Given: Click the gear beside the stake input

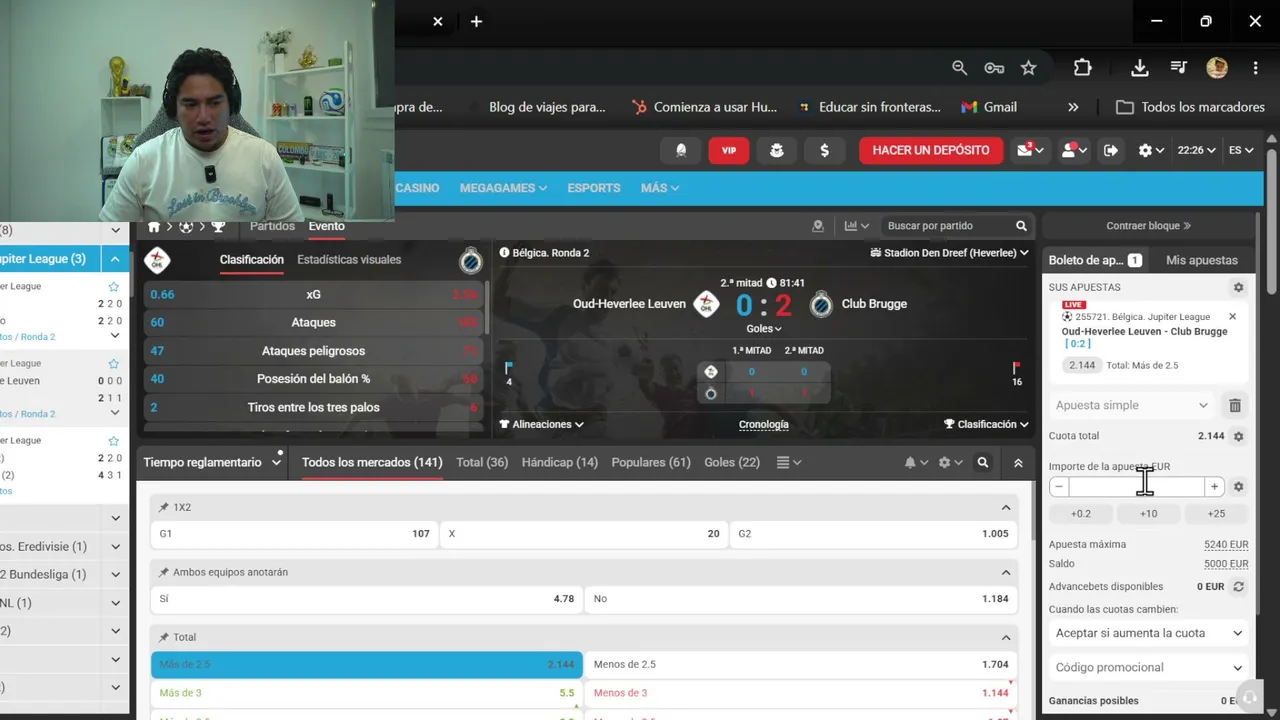Looking at the screenshot, I should tap(1238, 487).
